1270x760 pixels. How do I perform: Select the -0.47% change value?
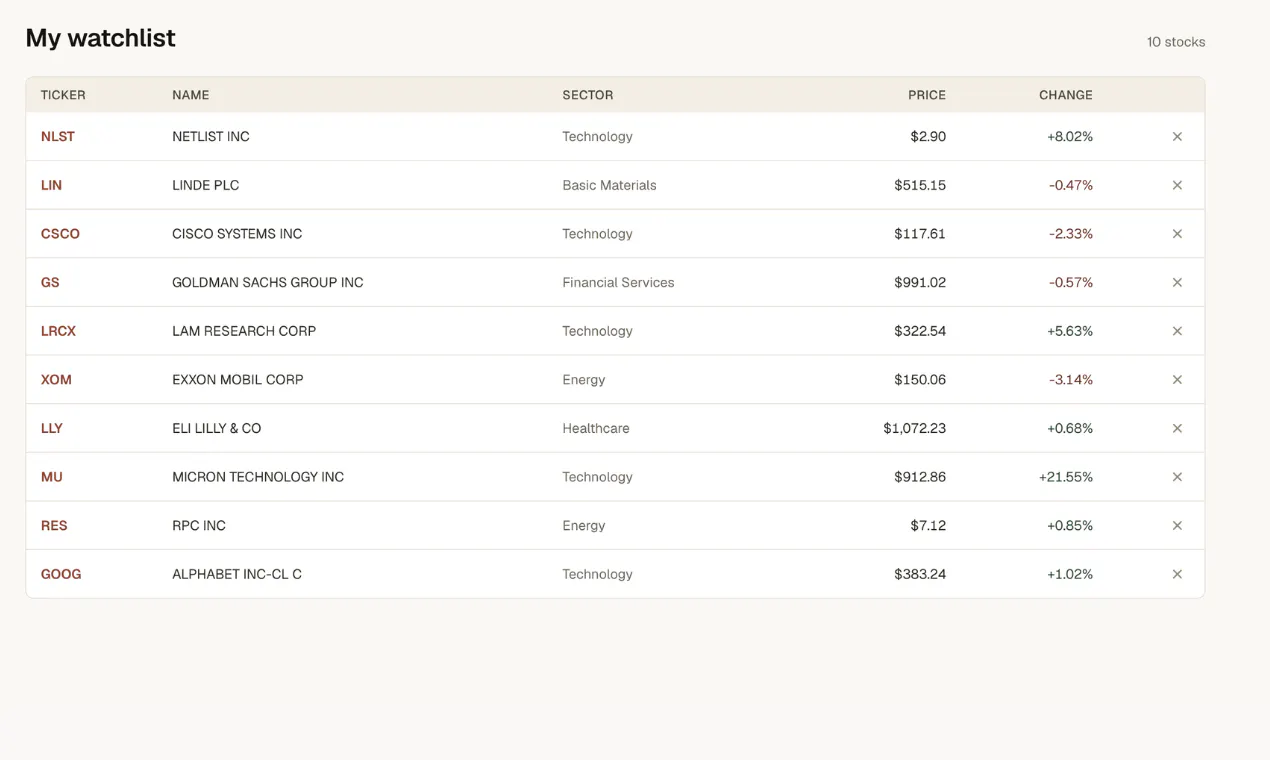(x=1071, y=185)
